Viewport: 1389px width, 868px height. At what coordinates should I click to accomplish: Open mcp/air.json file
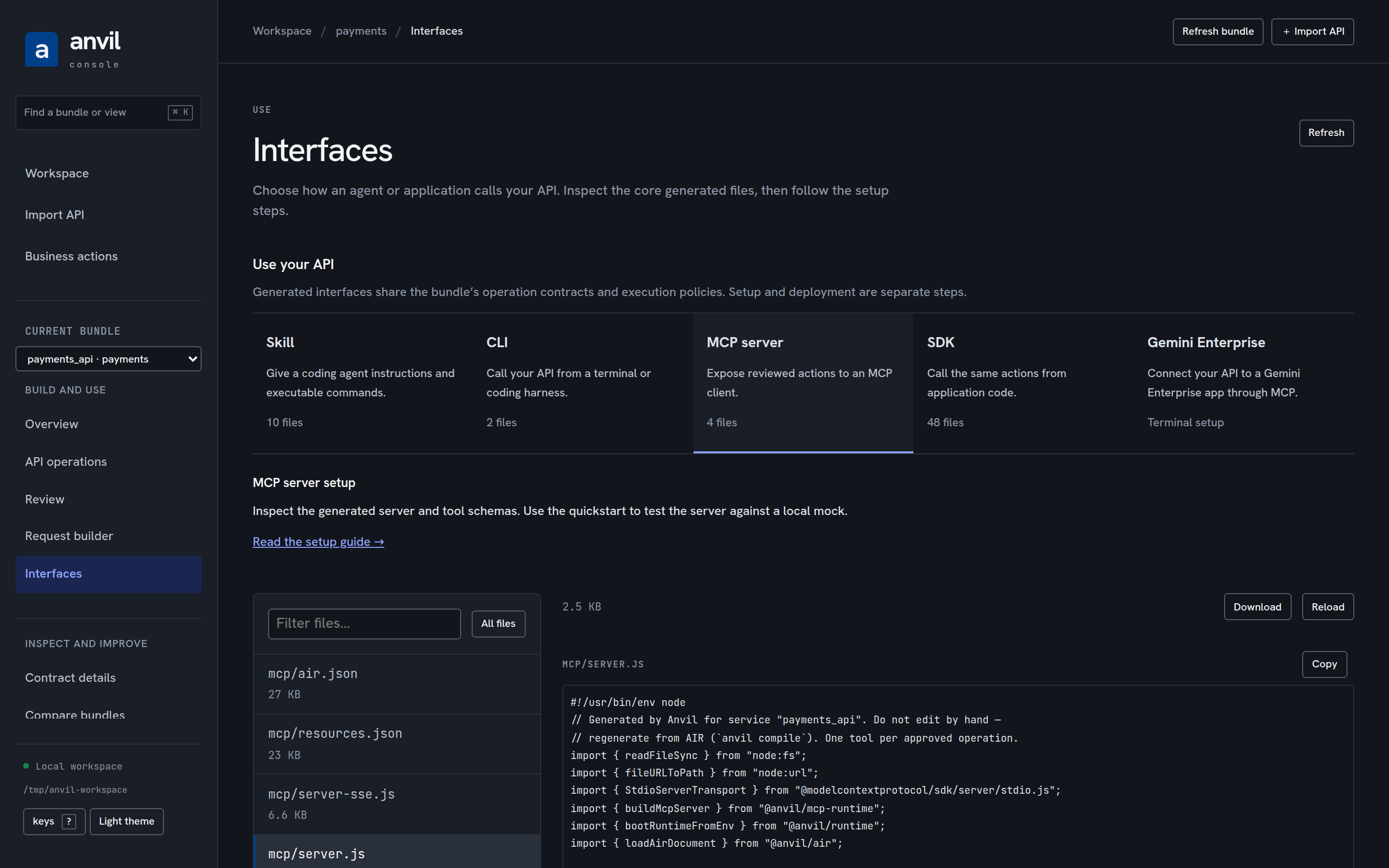point(397,684)
